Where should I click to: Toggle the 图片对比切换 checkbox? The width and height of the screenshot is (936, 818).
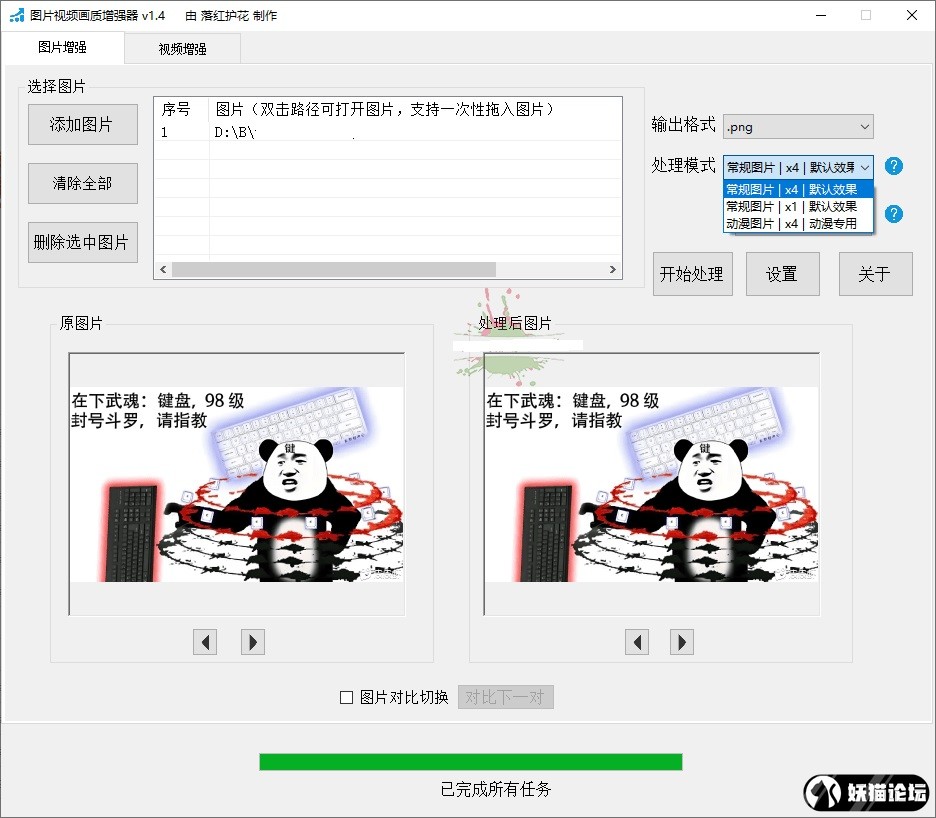(346, 697)
